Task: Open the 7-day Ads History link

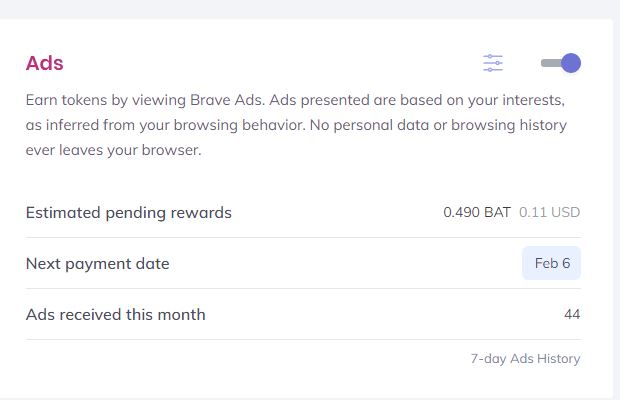Action: click(525, 358)
